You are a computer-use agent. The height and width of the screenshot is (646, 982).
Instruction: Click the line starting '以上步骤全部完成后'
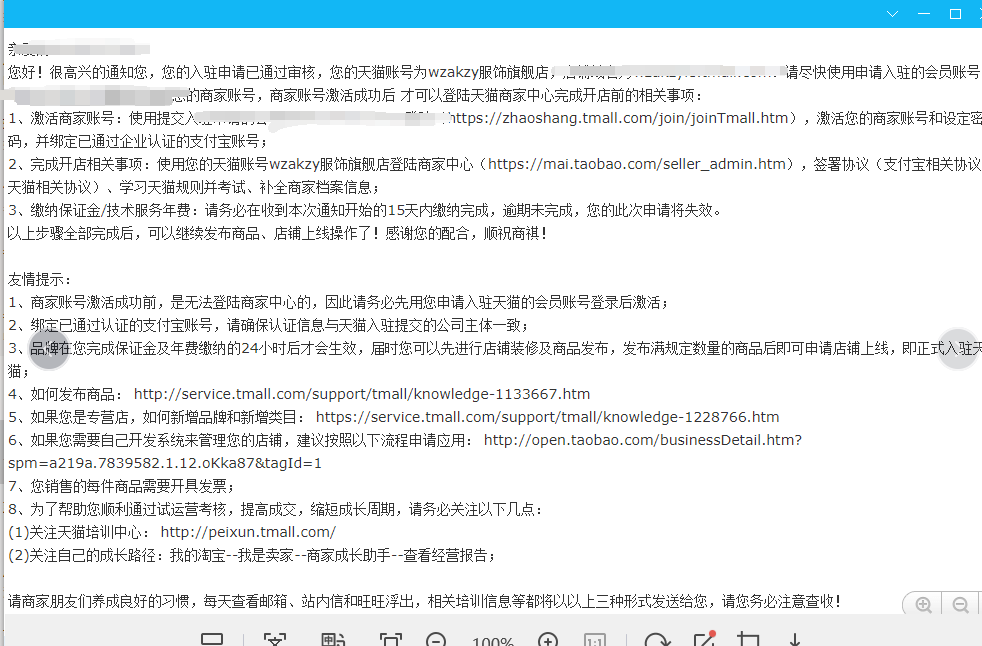(277, 234)
